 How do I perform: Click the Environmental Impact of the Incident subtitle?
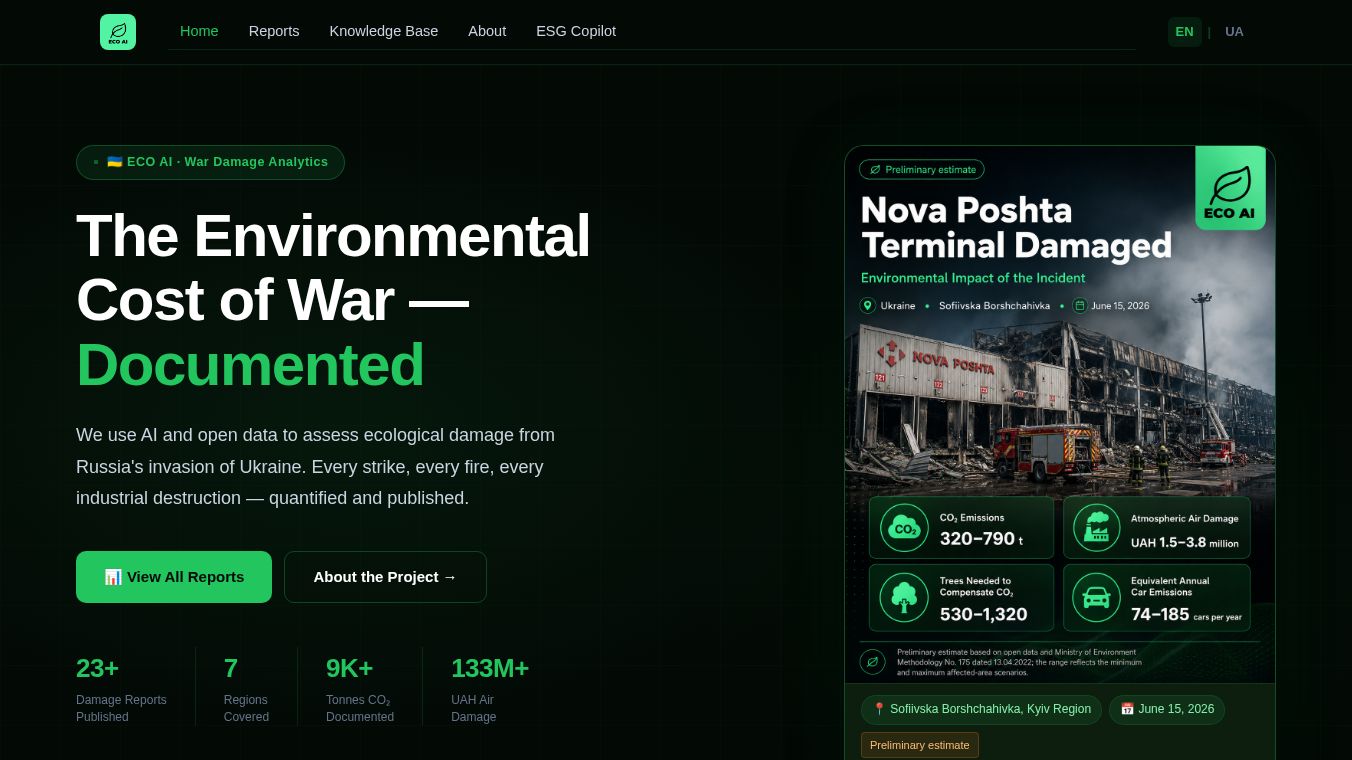973,278
